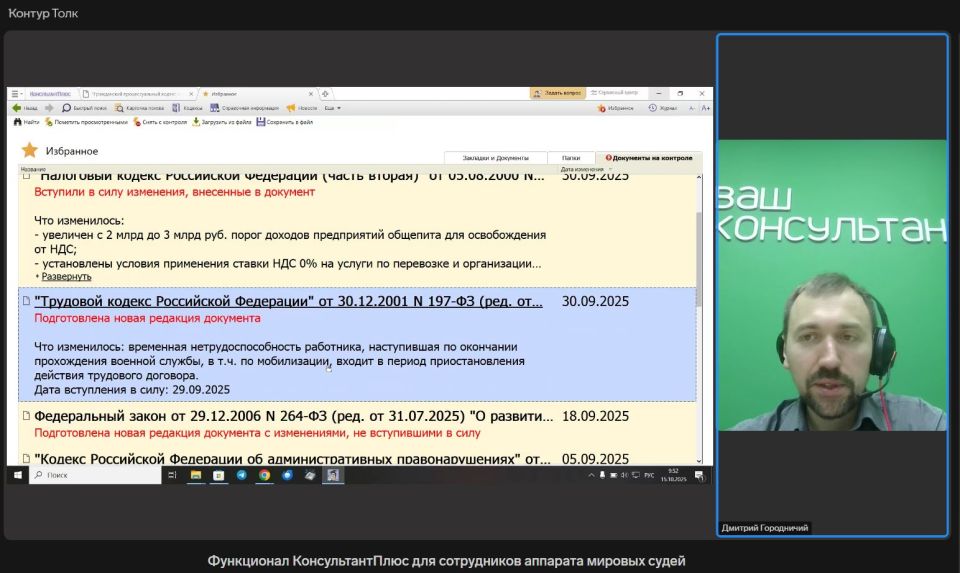This screenshot has width=960, height=573.
Task: Switch to the Папки tab
Action: click(x=570, y=158)
